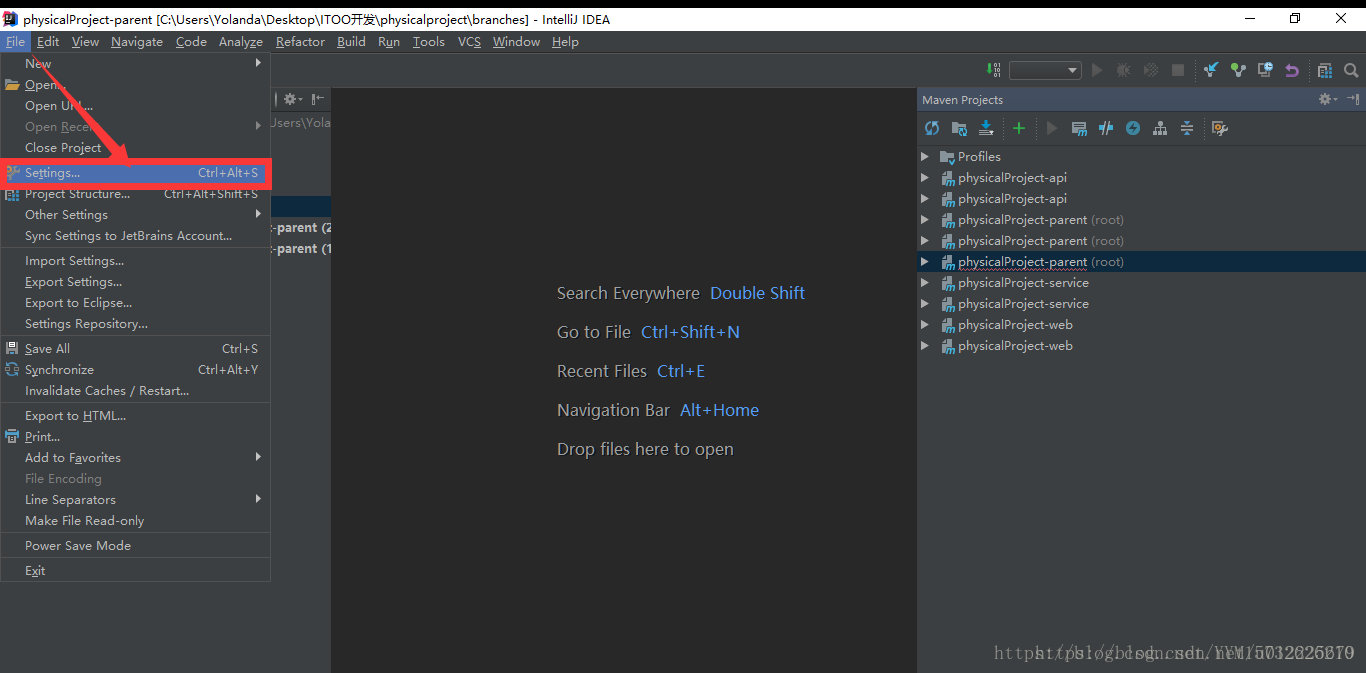Open the Code menu
Screen dimensions: 1366x673
[191, 41]
